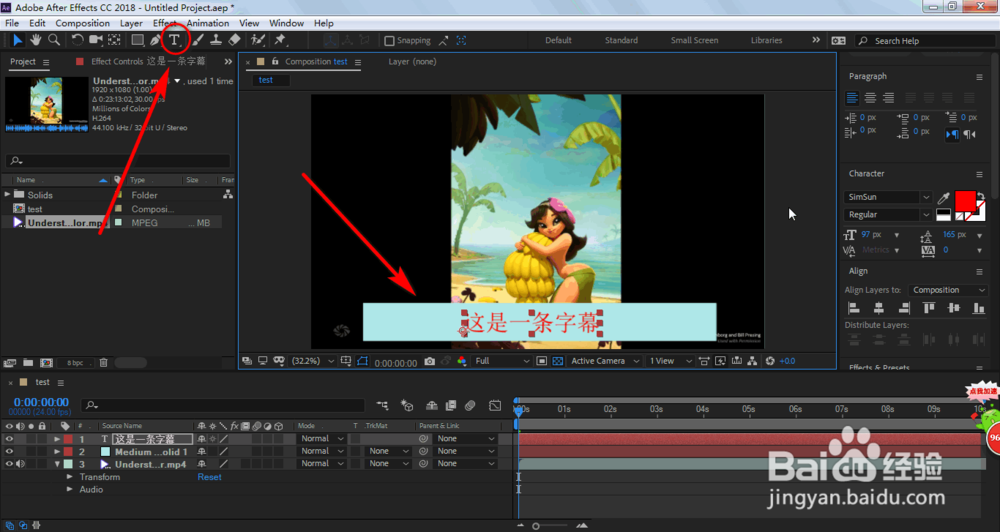
Task: Select the Unified Camera tool
Action: tap(96, 40)
